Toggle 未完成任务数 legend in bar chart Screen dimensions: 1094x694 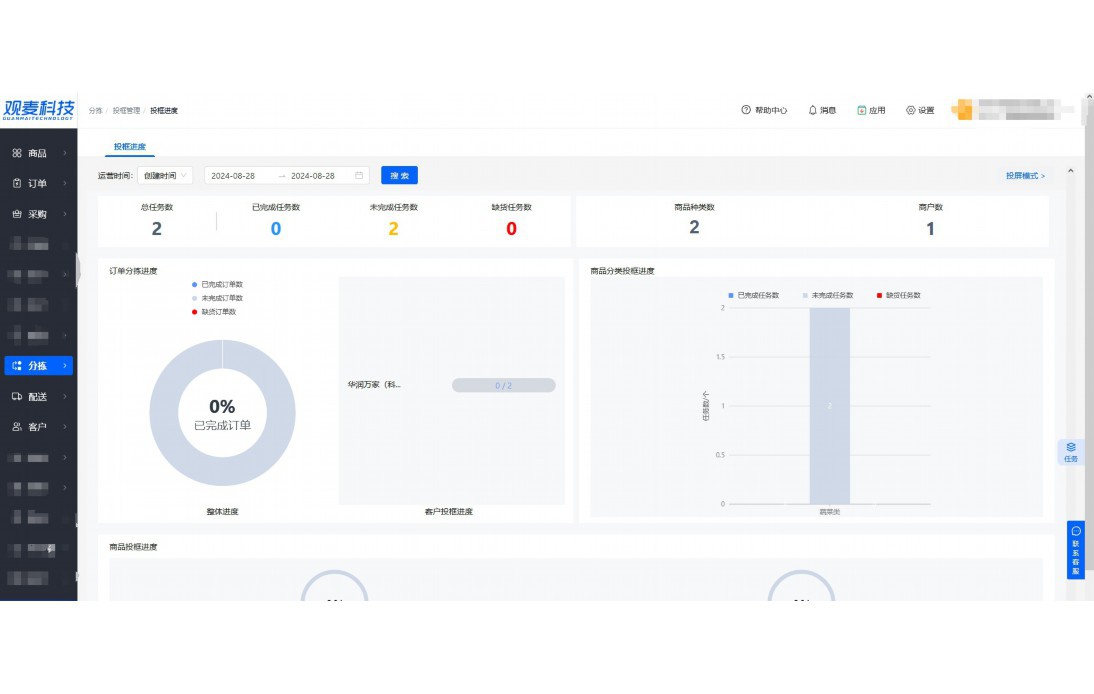[824, 295]
